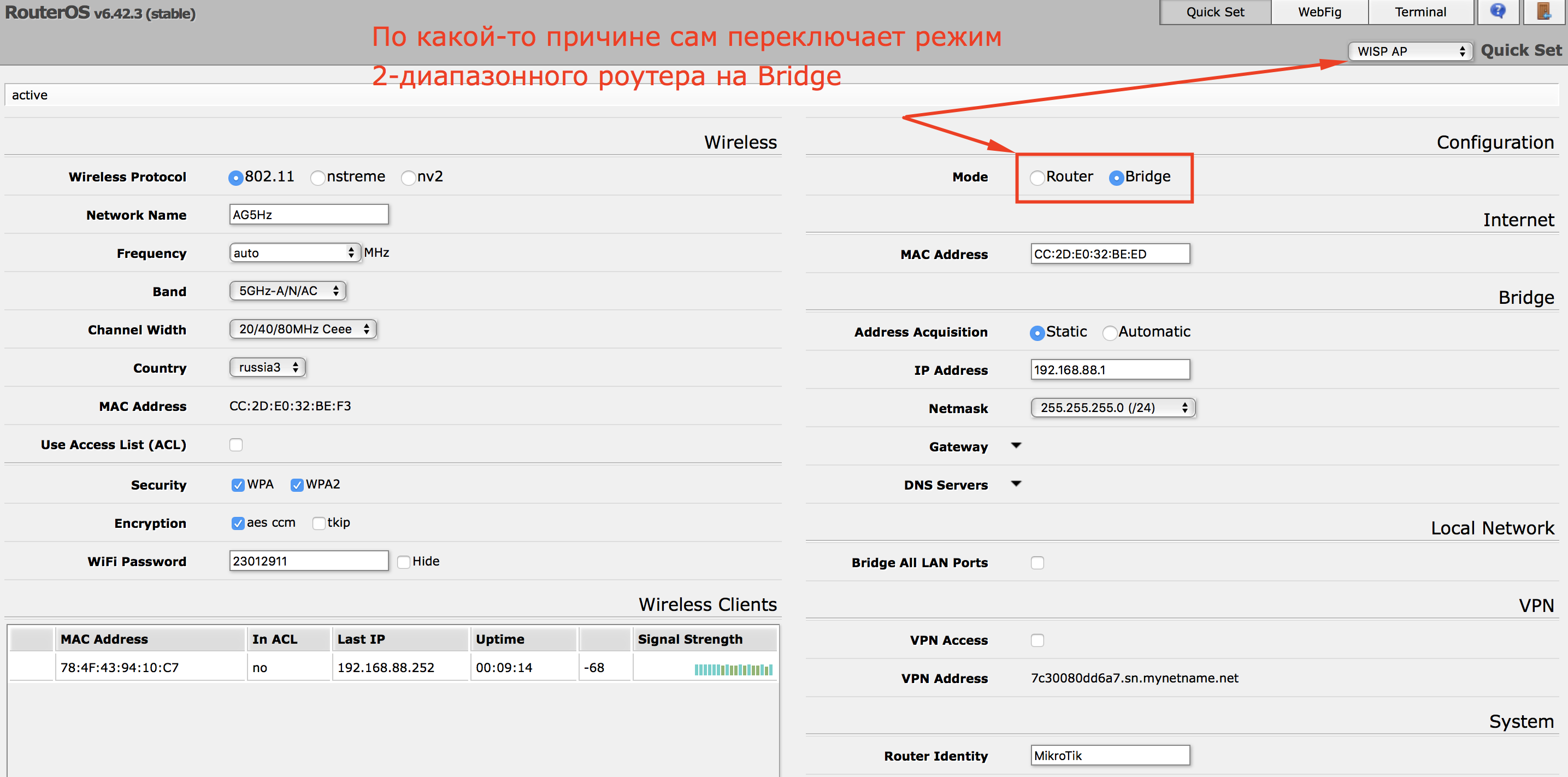
Task: Open the Terminal tab
Action: (x=1420, y=12)
